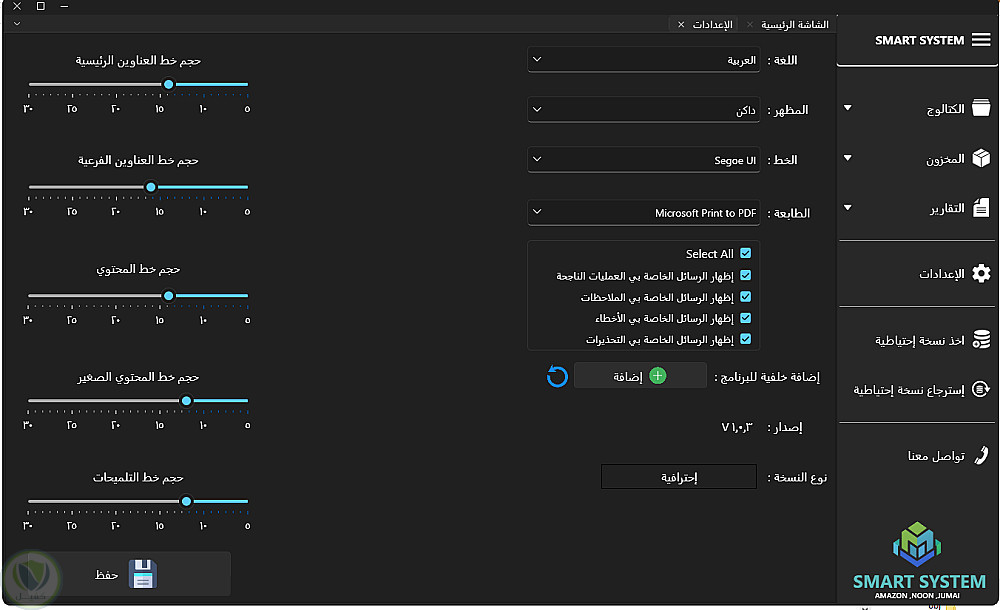
Task: Click the inventory (المخزون) box icon
Action: 981,158
